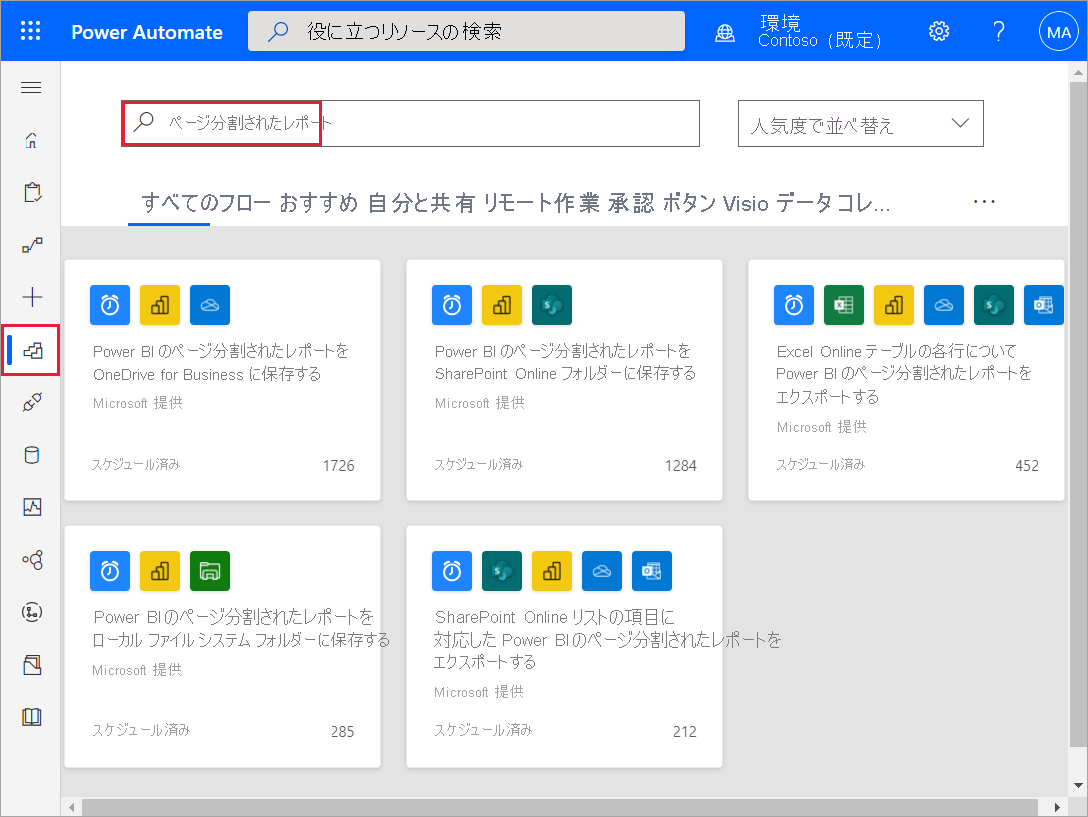This screenshot has height=817, width=1088.
Task: Open Connectors plug icon in sidebar
Action: pos(32,402)
